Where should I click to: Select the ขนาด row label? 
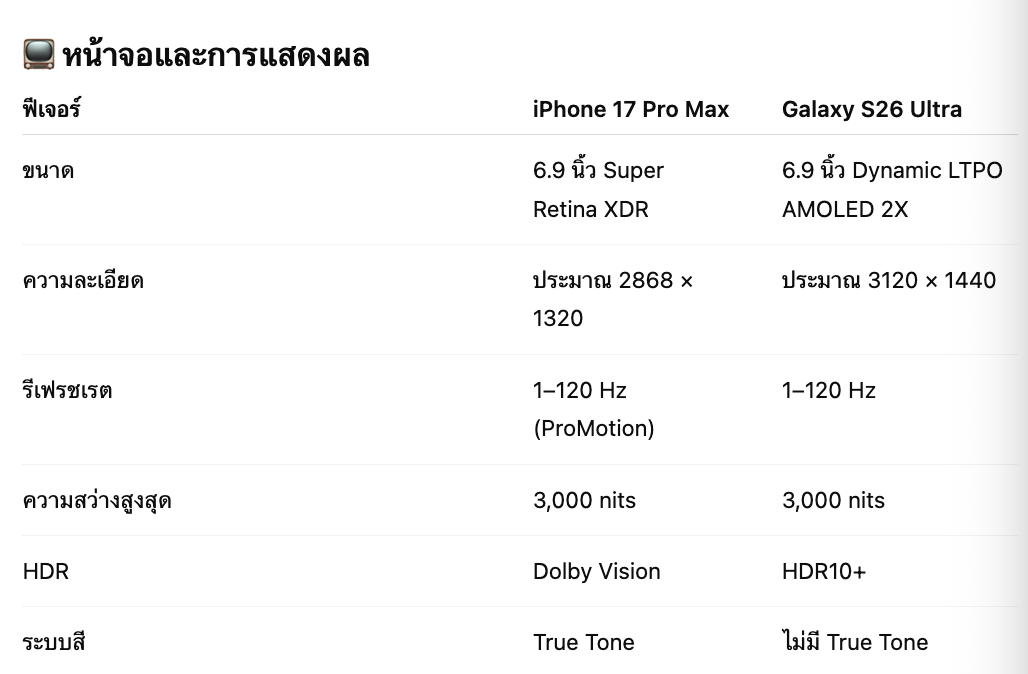[48, 171]
